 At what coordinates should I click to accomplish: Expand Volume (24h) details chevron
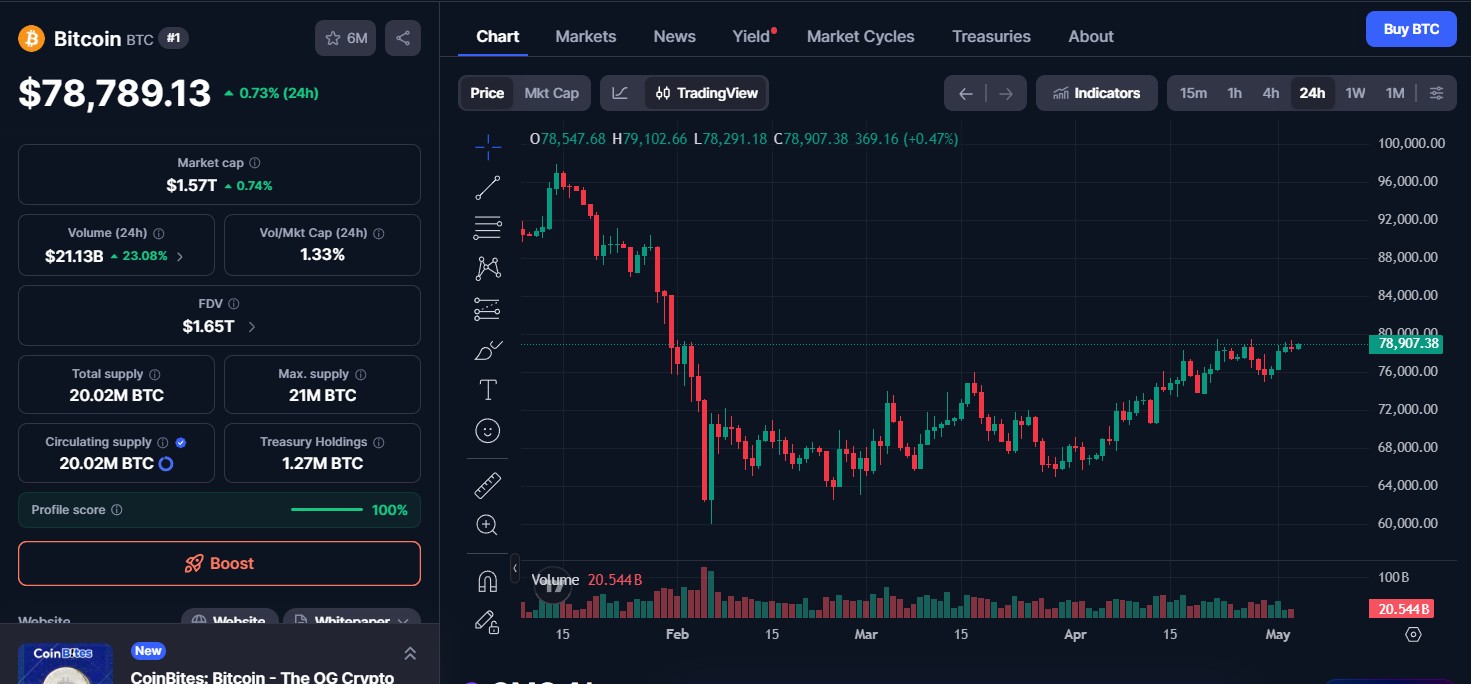click(180, 256)
